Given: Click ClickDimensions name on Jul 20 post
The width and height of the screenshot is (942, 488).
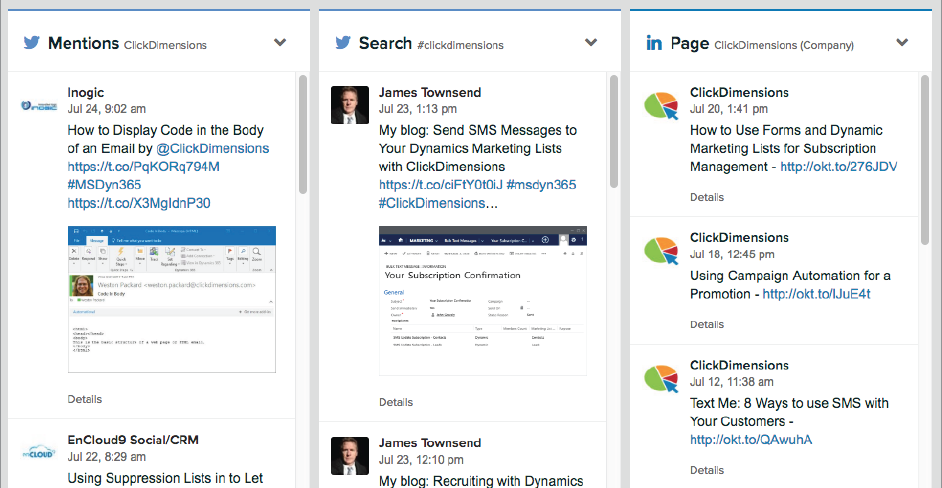Looking at the screenshot, I should (739, 93).
